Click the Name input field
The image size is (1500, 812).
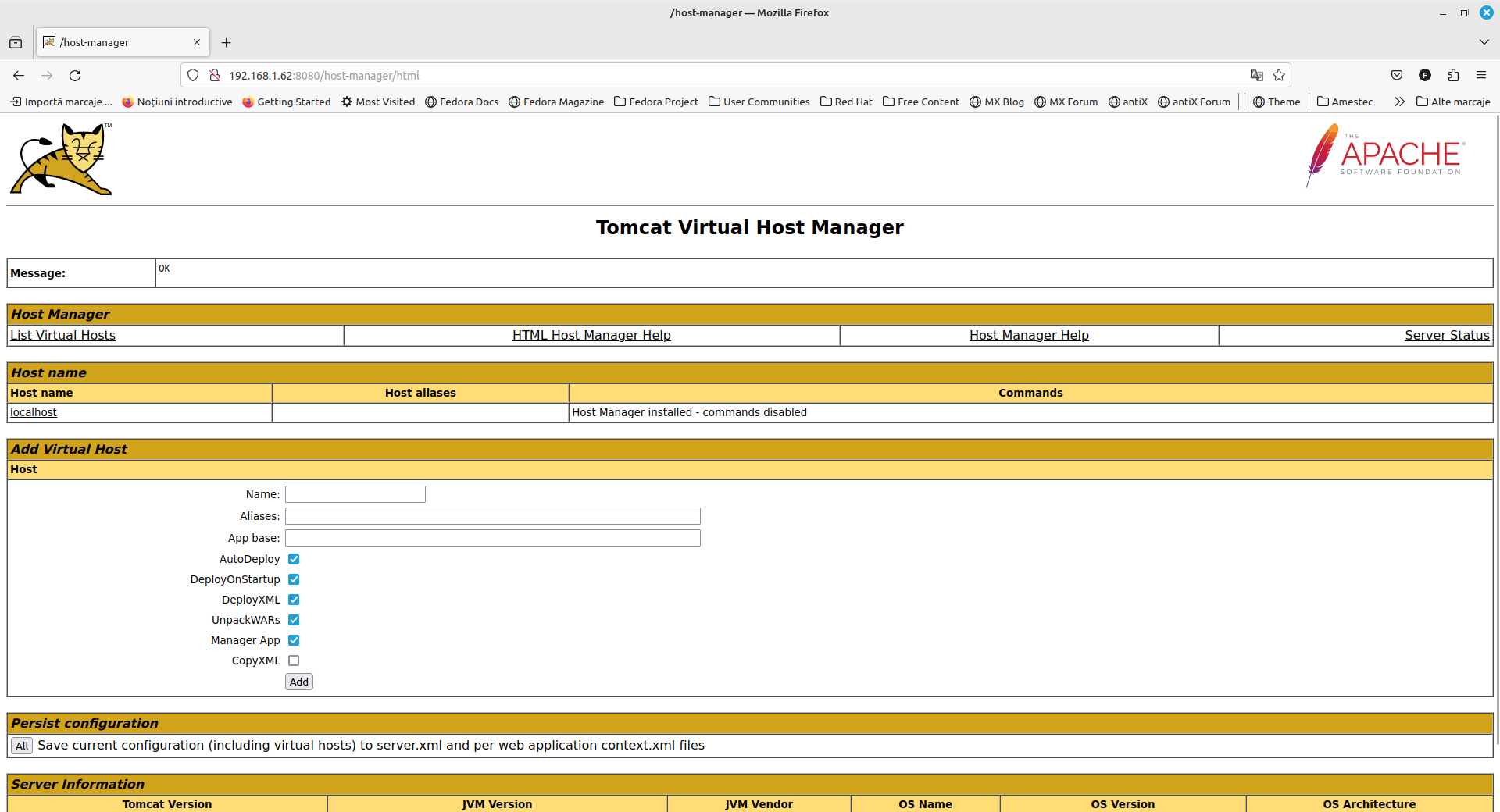tap(355, 494)
